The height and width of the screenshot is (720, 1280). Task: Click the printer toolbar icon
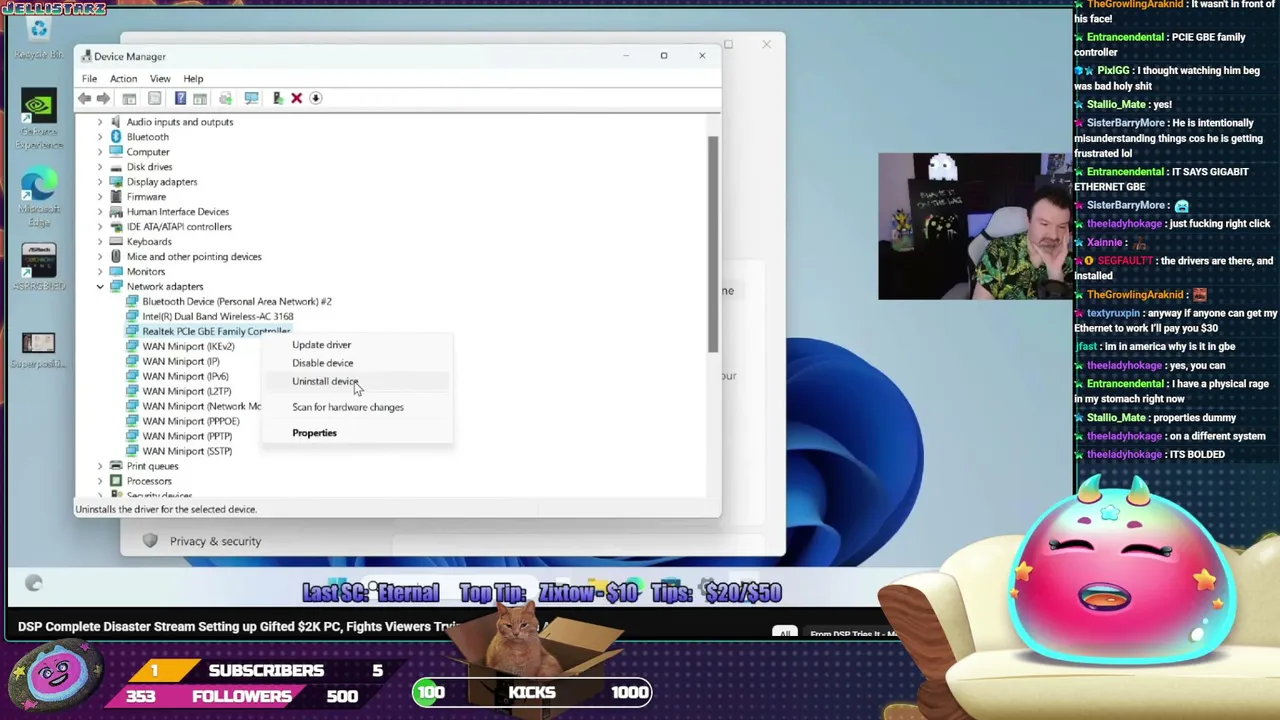[225, 98]
